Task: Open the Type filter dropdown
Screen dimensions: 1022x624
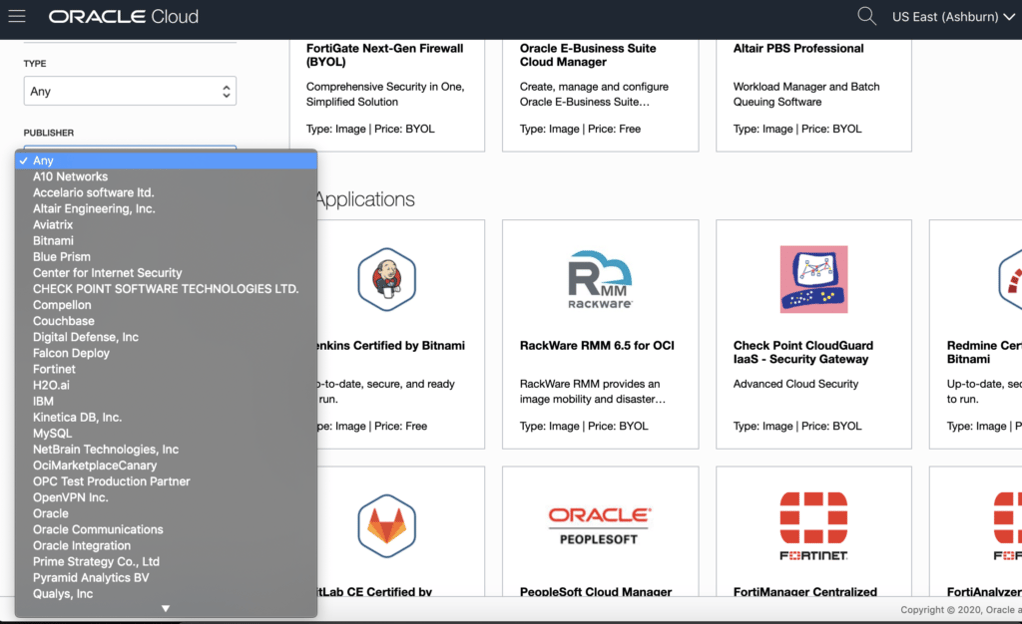Action: tap(130, 91)
